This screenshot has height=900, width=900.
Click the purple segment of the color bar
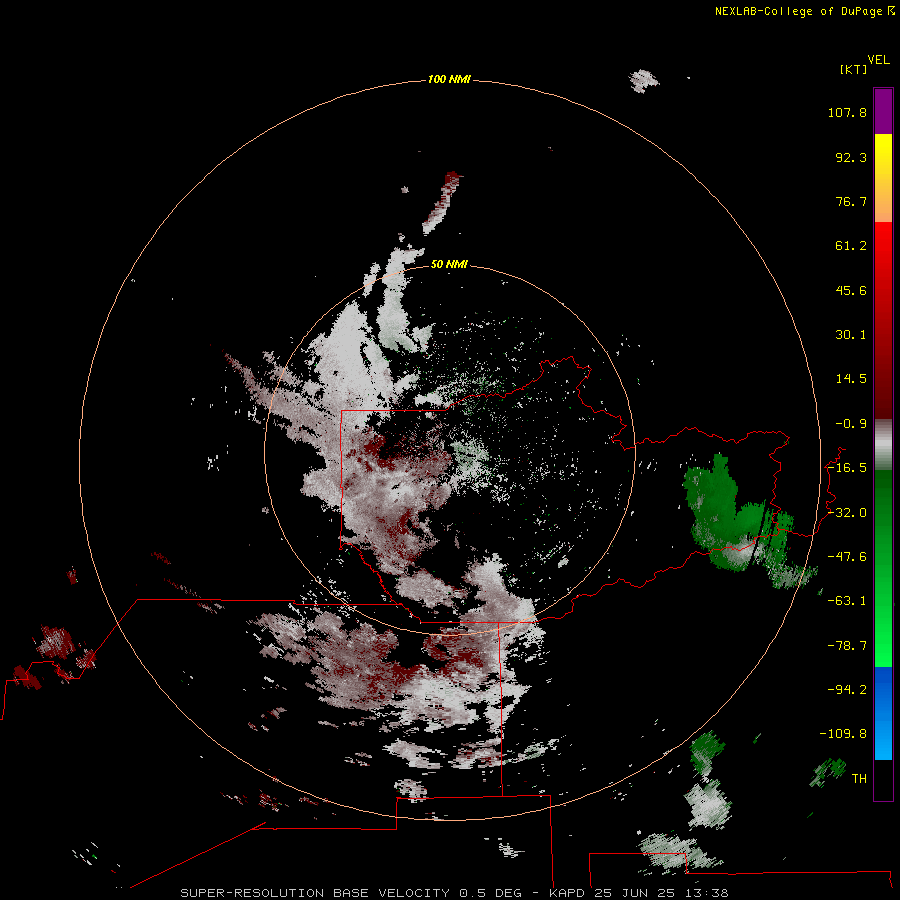pos(883,112)
